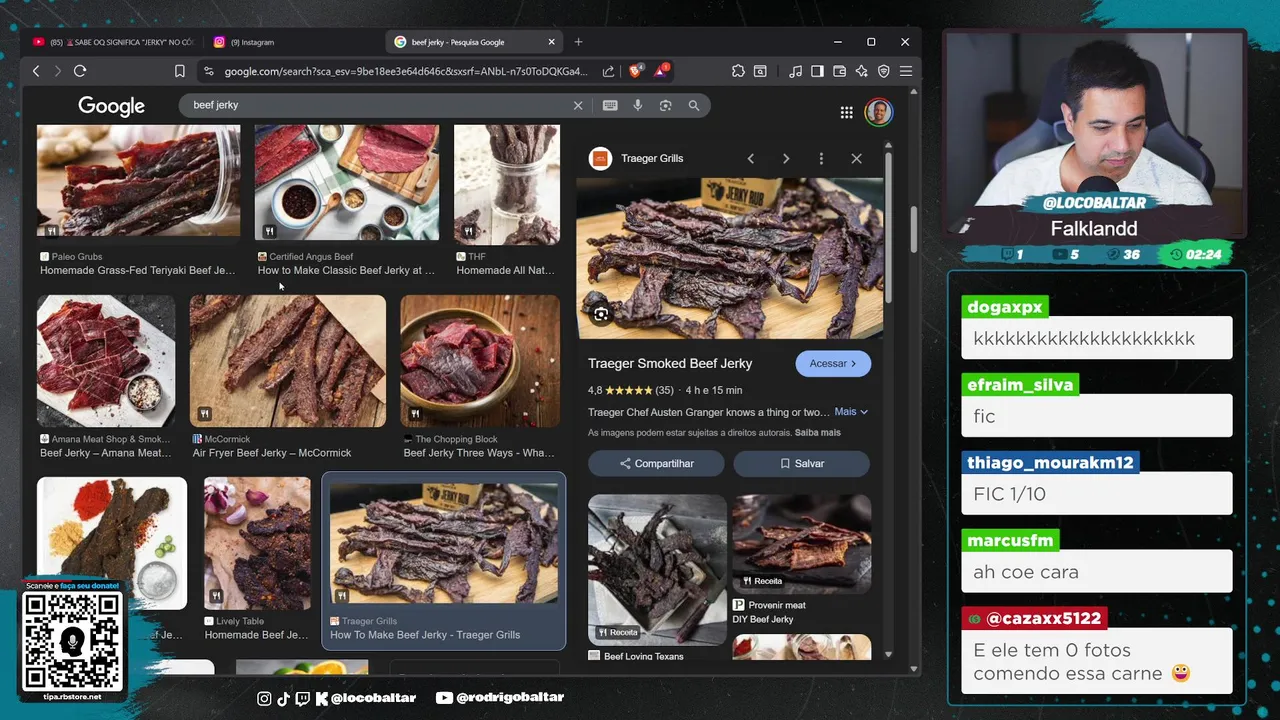Open the large Traeger jerky preview image
The width and height of the screenshot is (1280, 720).
(x=730, y=259)
